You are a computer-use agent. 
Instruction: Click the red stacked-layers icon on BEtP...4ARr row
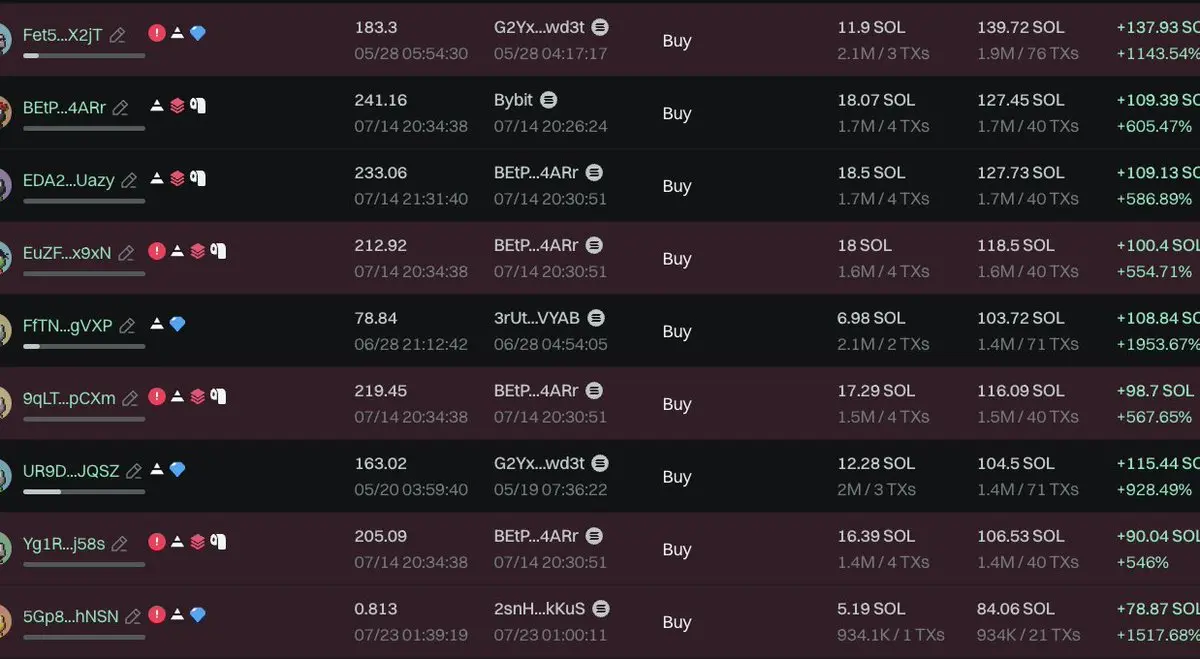point(177,106)
